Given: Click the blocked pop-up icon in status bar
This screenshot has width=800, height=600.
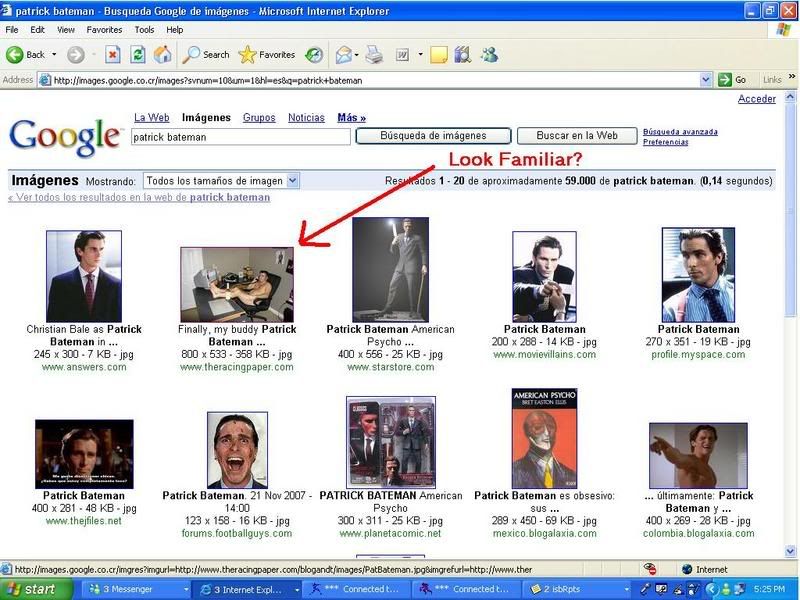Looking at the screenshot, I should click(x=649, y=569).
